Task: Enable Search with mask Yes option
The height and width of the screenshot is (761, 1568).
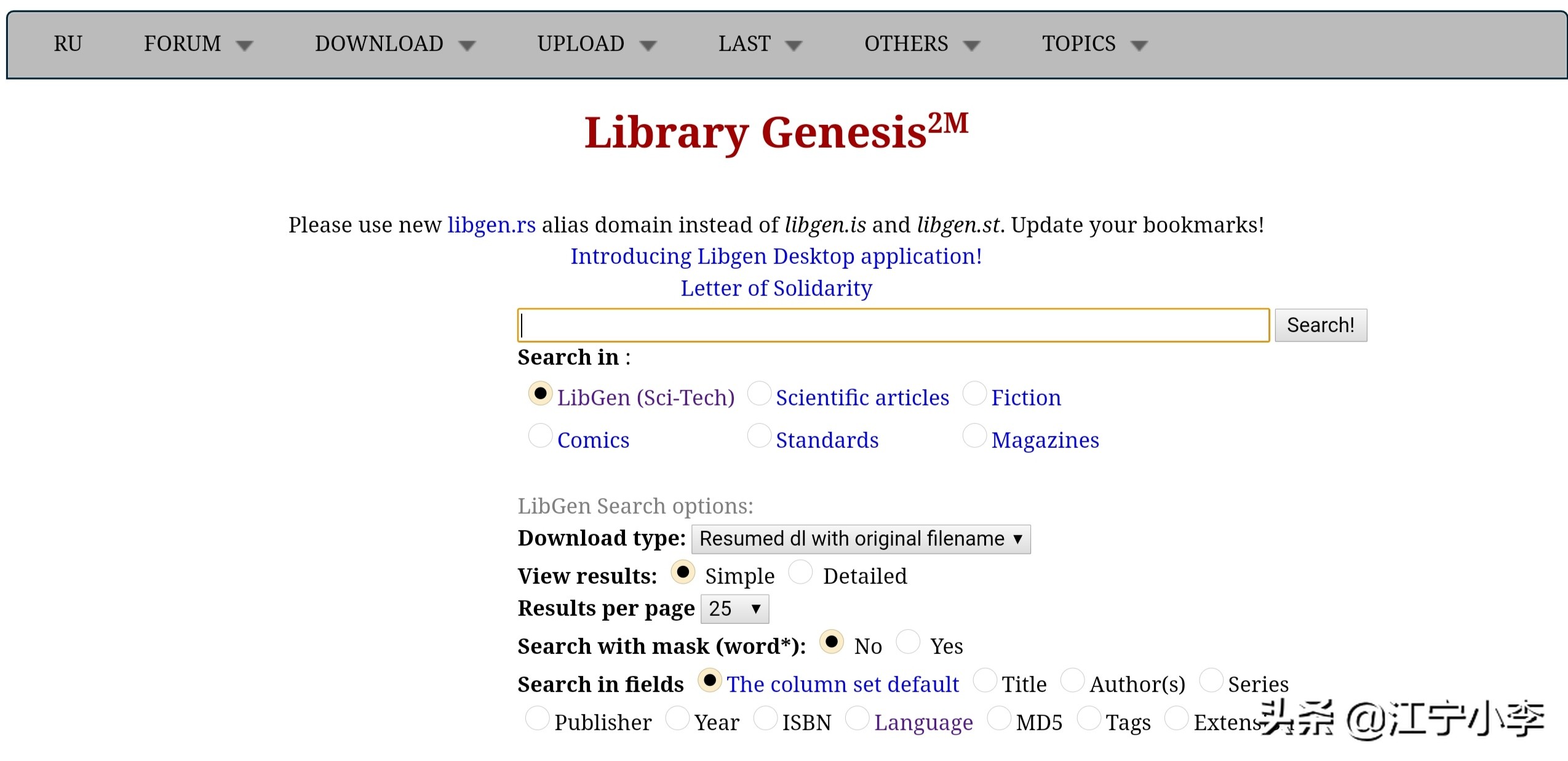Action: click(x=908, y=642)
